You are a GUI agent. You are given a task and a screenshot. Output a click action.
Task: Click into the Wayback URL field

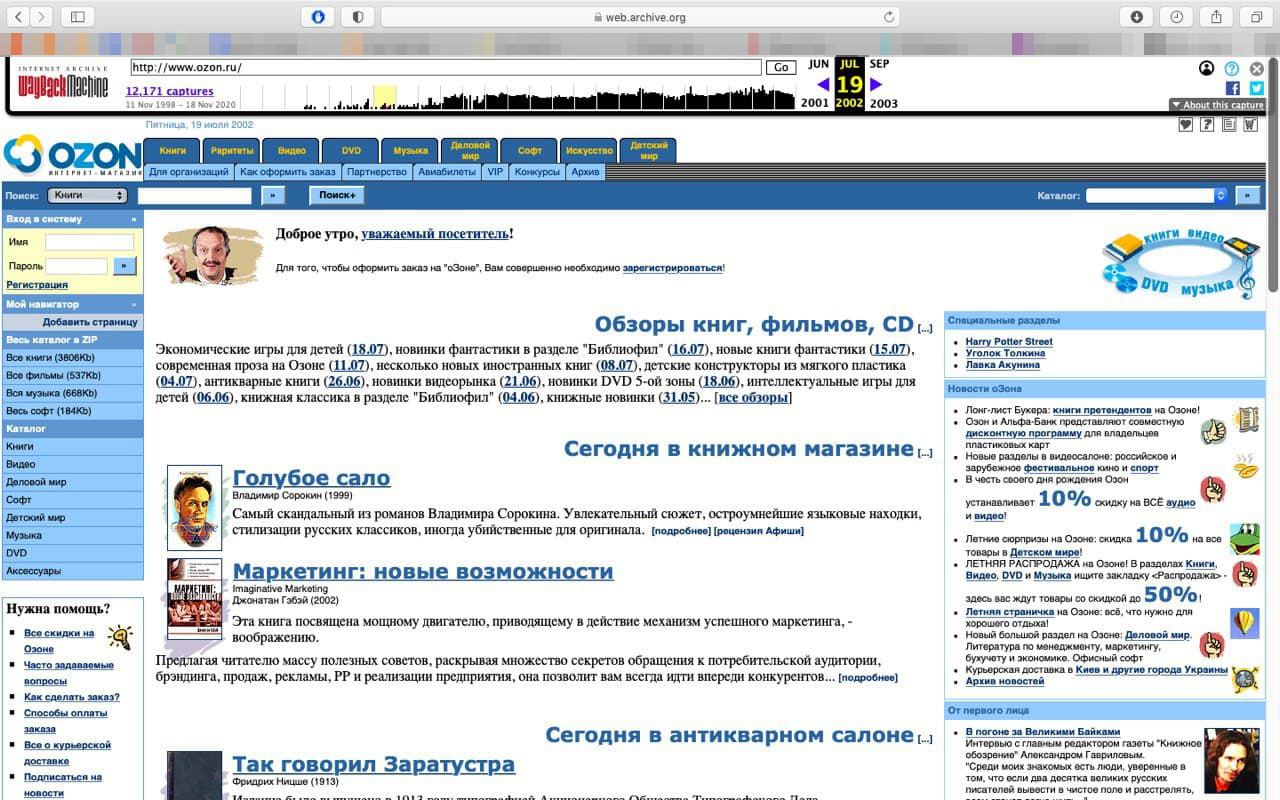coord(446,68)
